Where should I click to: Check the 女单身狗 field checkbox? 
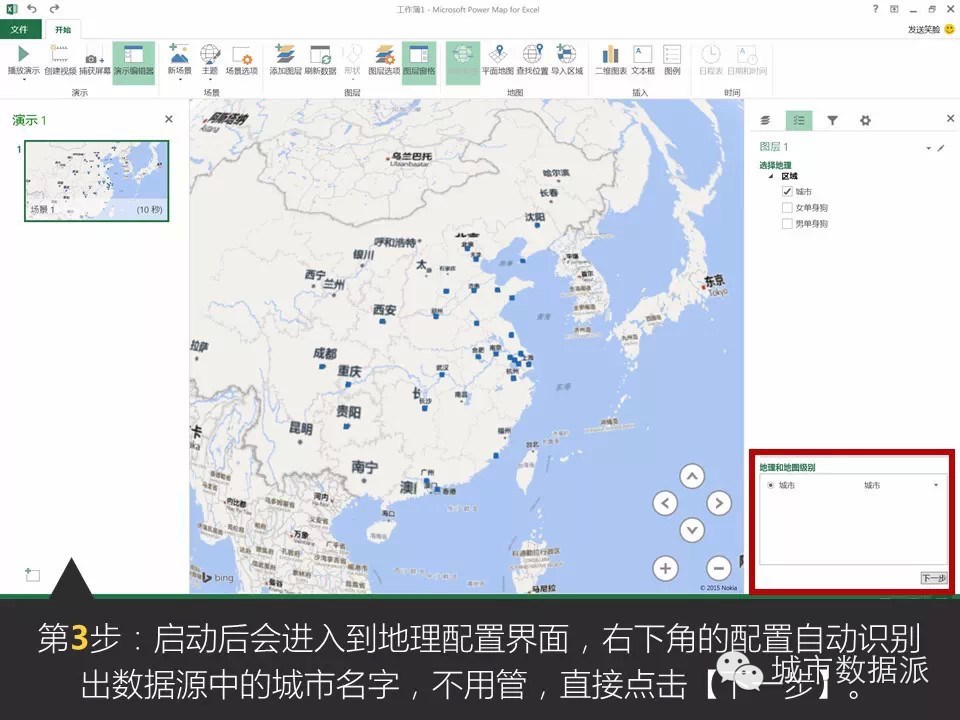pyautogui.click(x=787, y=208)
